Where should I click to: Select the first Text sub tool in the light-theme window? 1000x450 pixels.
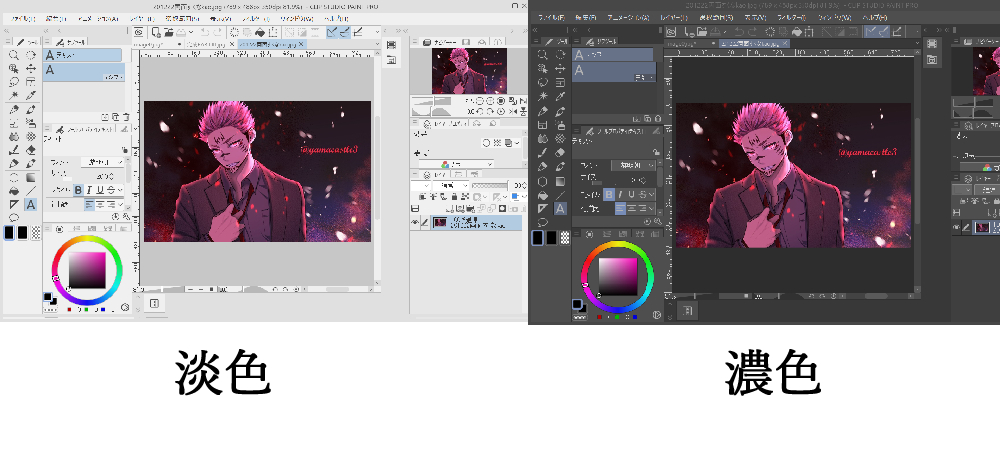82,55
